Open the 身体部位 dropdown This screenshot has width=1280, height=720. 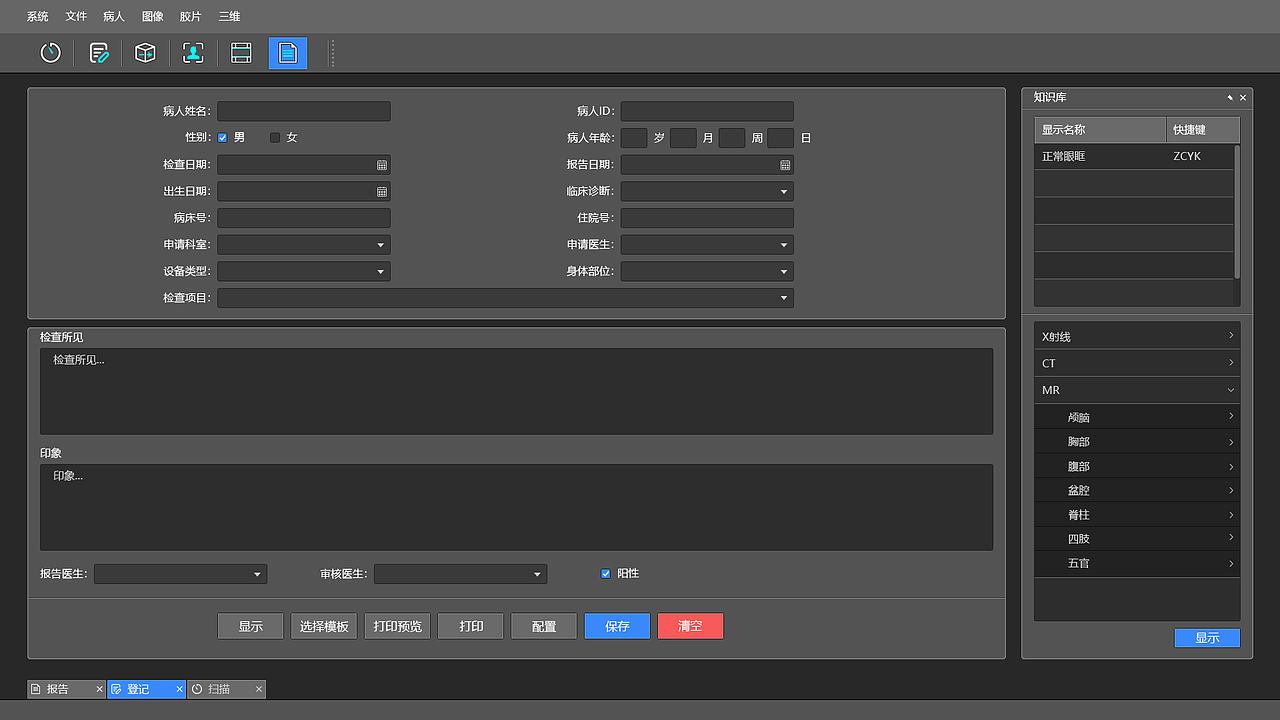click(707, 271)
